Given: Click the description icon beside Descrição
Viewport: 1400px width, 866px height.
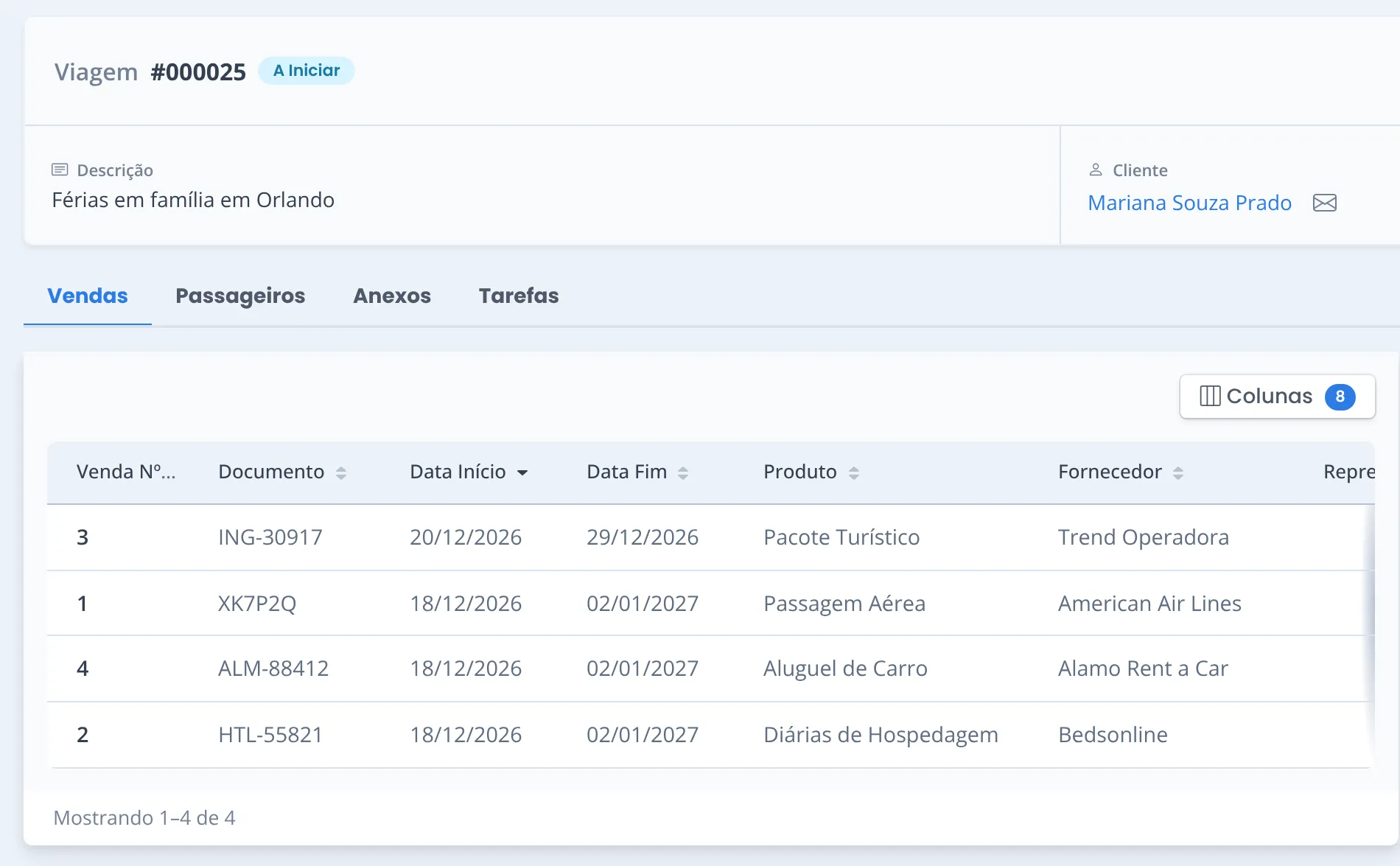Looking at the screenshot, I should (x=60, y=170).
